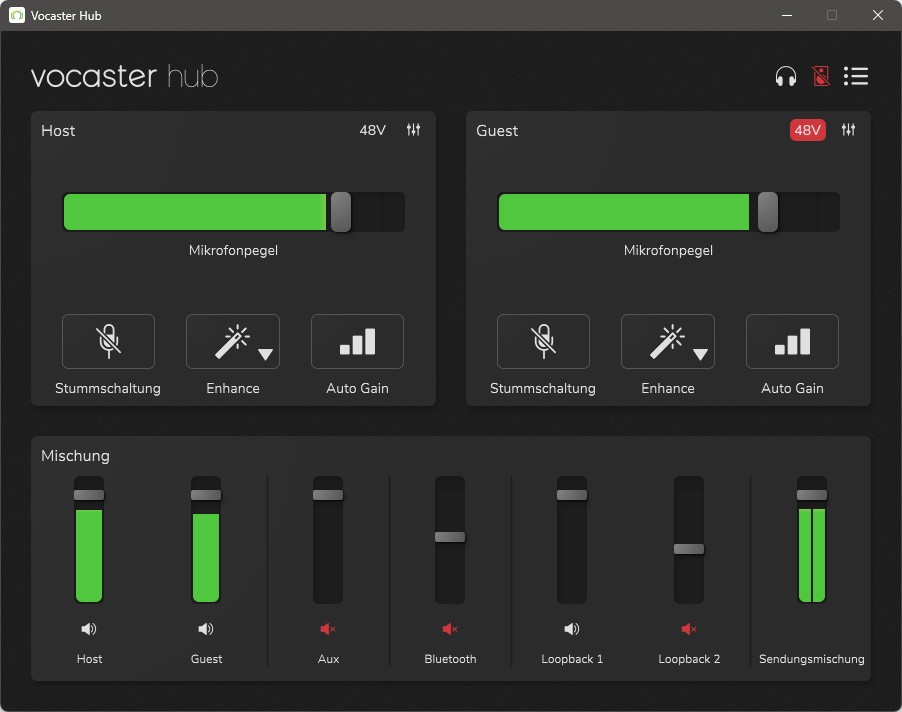Image resolution: width=902 pixels, height=712 pixels.
Task: Unmute the Bluetooth channel
Action: (450, 629)
